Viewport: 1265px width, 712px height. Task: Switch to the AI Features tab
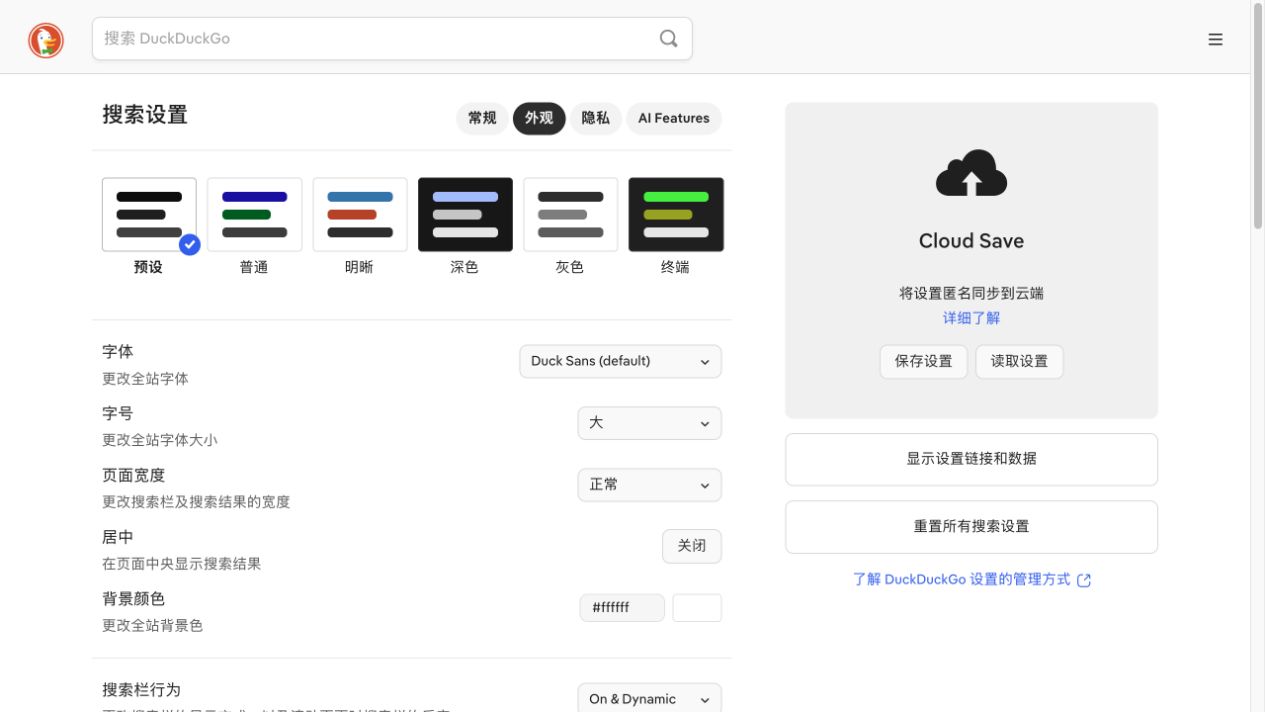(674, 118)
